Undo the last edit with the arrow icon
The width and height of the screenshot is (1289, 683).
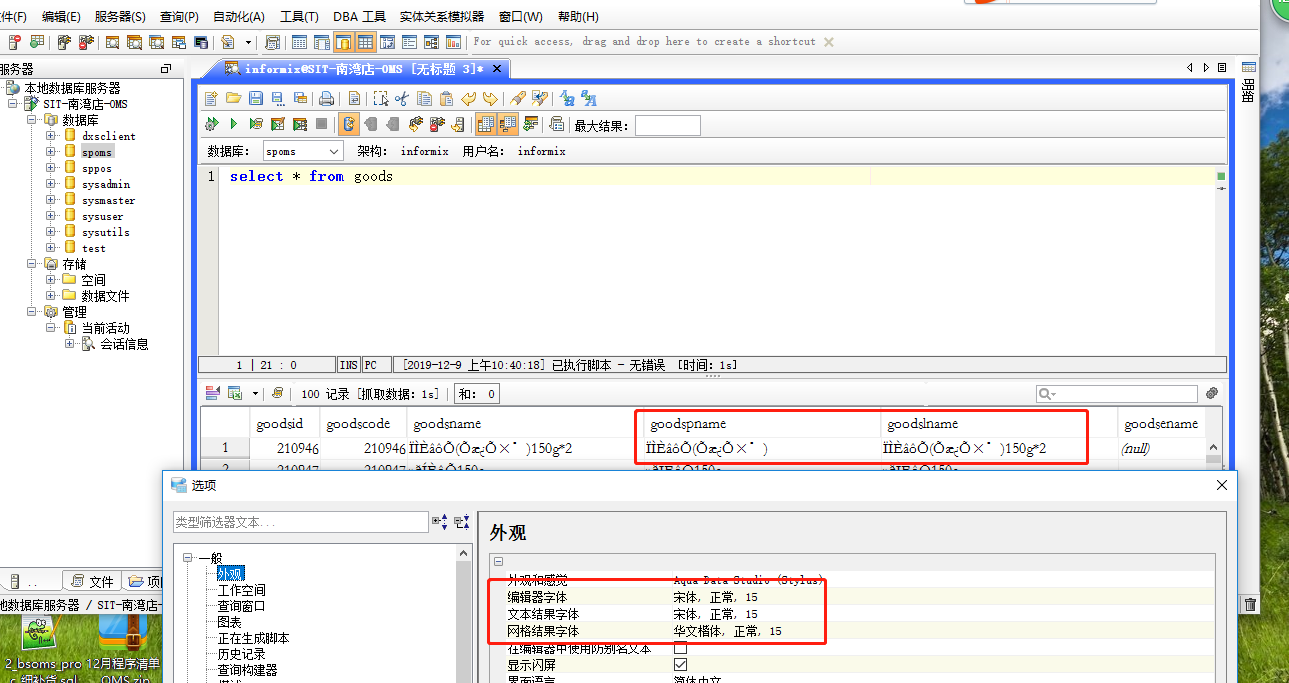(468, 98)
